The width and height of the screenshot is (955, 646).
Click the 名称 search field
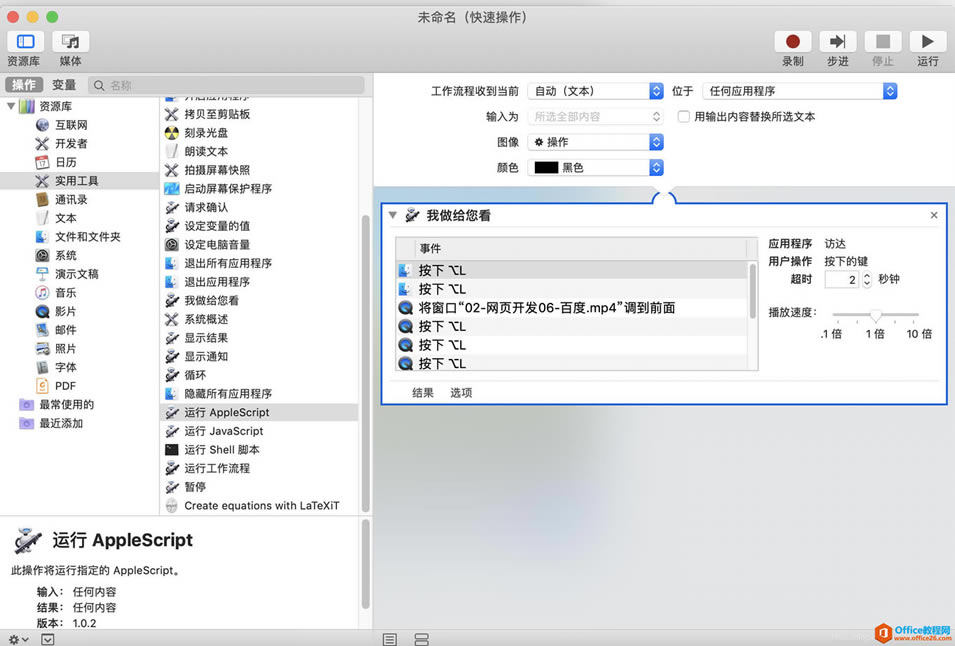coord(227,85)
